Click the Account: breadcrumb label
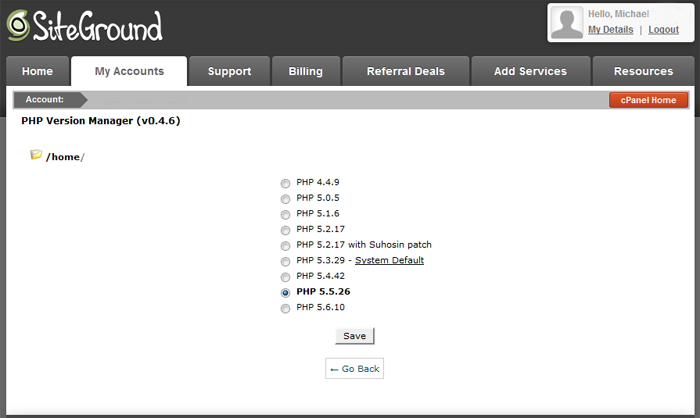This screenshot has height=418, width=700. click(x=45, y=100)
